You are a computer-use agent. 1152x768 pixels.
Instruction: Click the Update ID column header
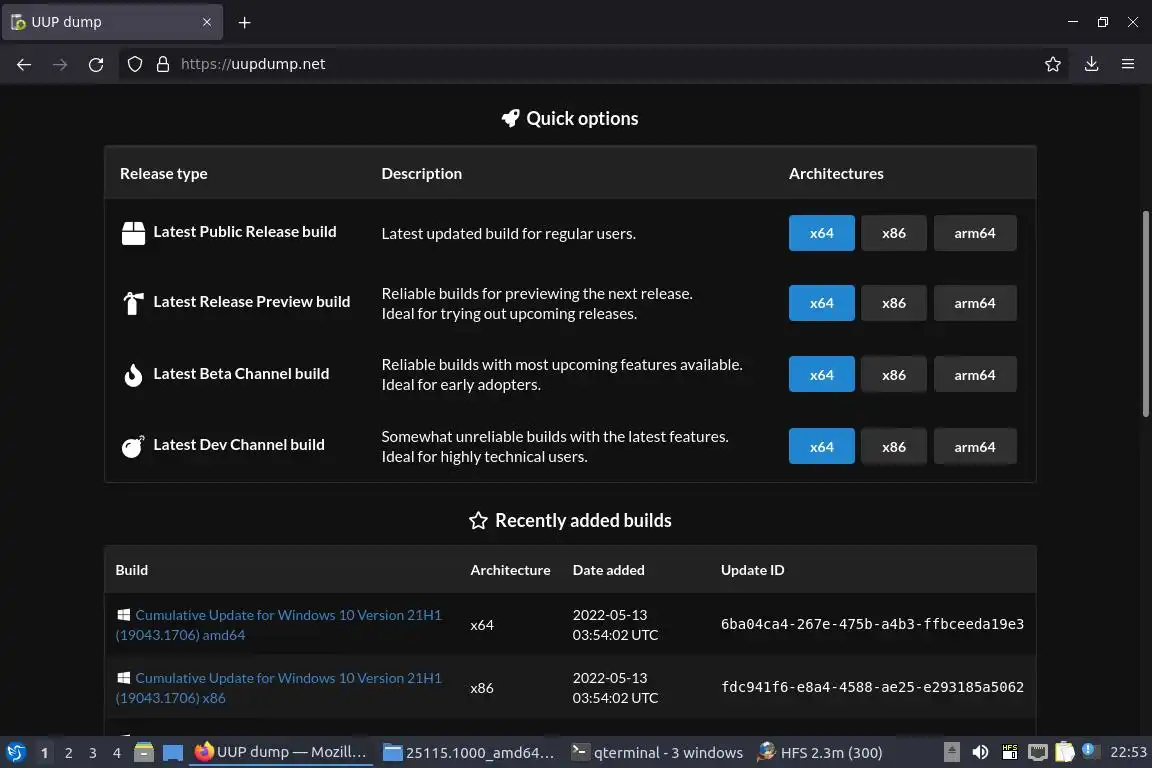(x=752, y=570)
